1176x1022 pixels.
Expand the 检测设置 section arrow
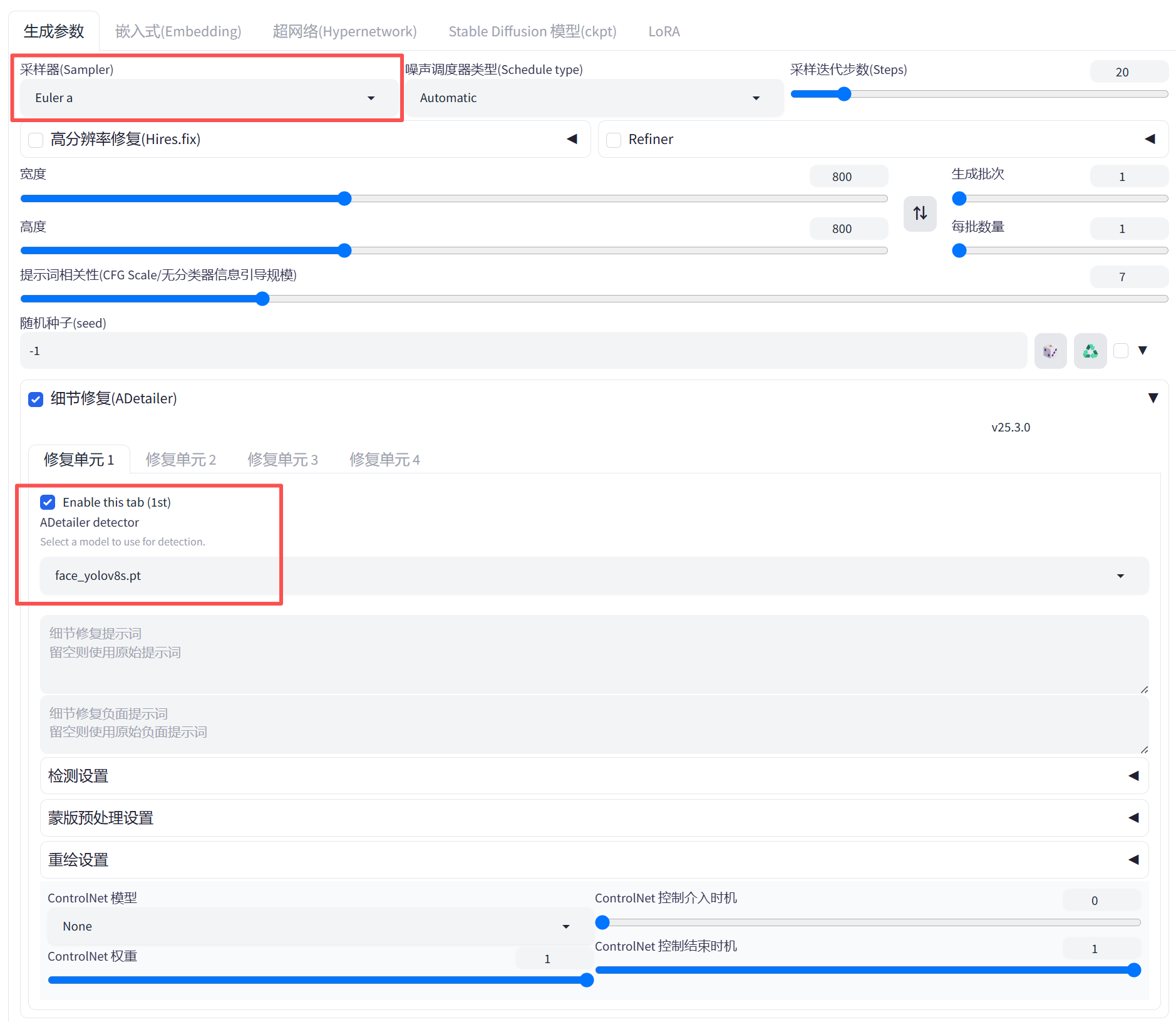(1133, 776)
